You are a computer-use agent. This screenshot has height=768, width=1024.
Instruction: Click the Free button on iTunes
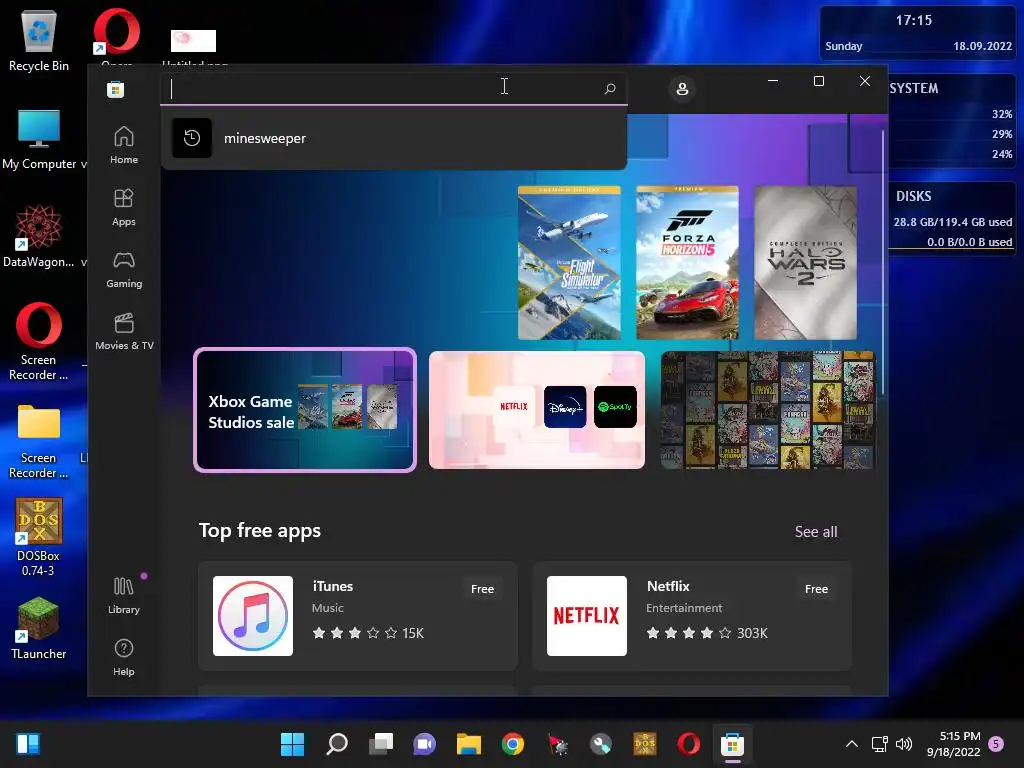click(x=483, y=588)
